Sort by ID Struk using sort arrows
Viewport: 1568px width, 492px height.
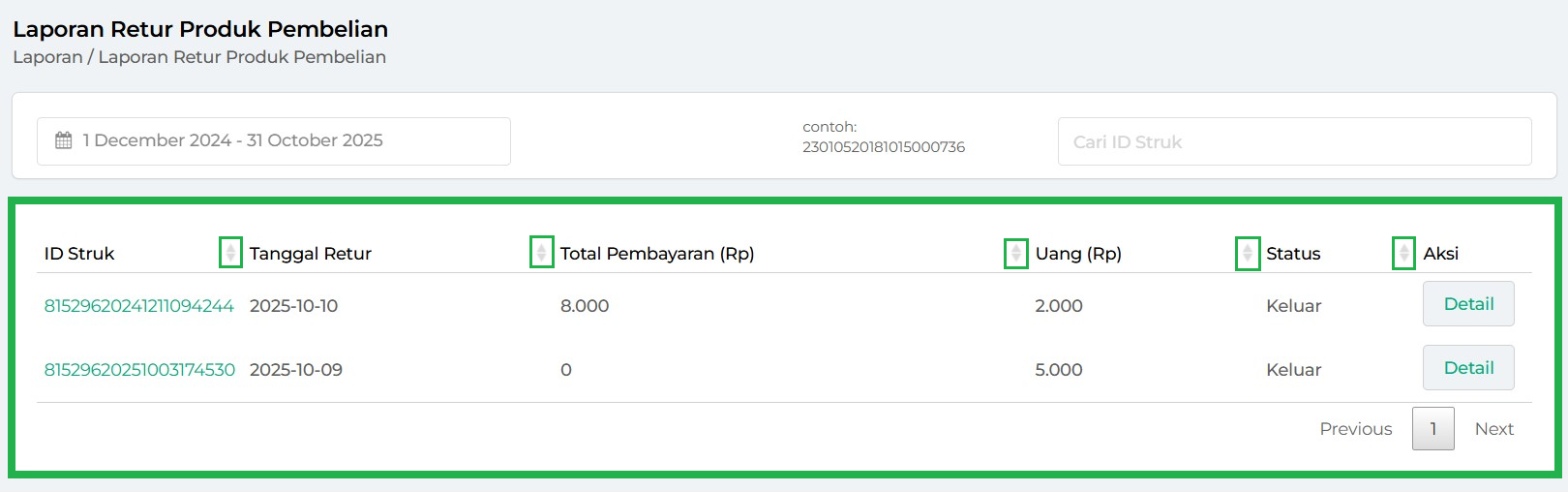tap(230, 253)
